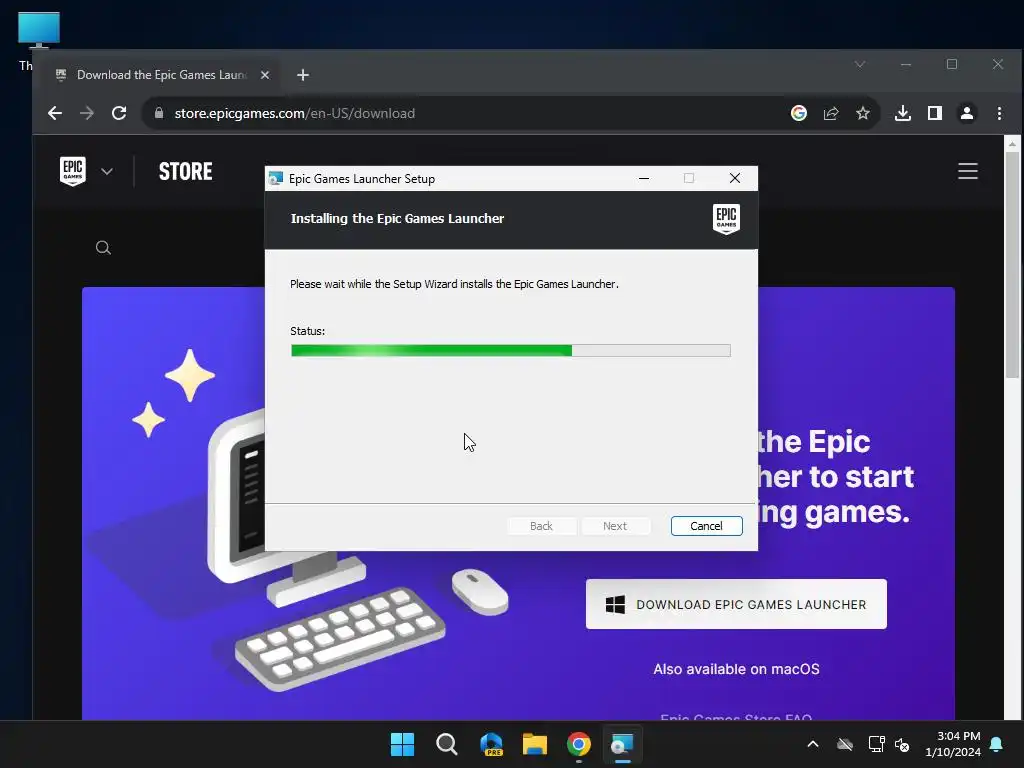Image resolution: width=1024 pixels, height=768 pixels.
Task: Click the Chrome tab search chevron
Action: [x=860, y=64]
